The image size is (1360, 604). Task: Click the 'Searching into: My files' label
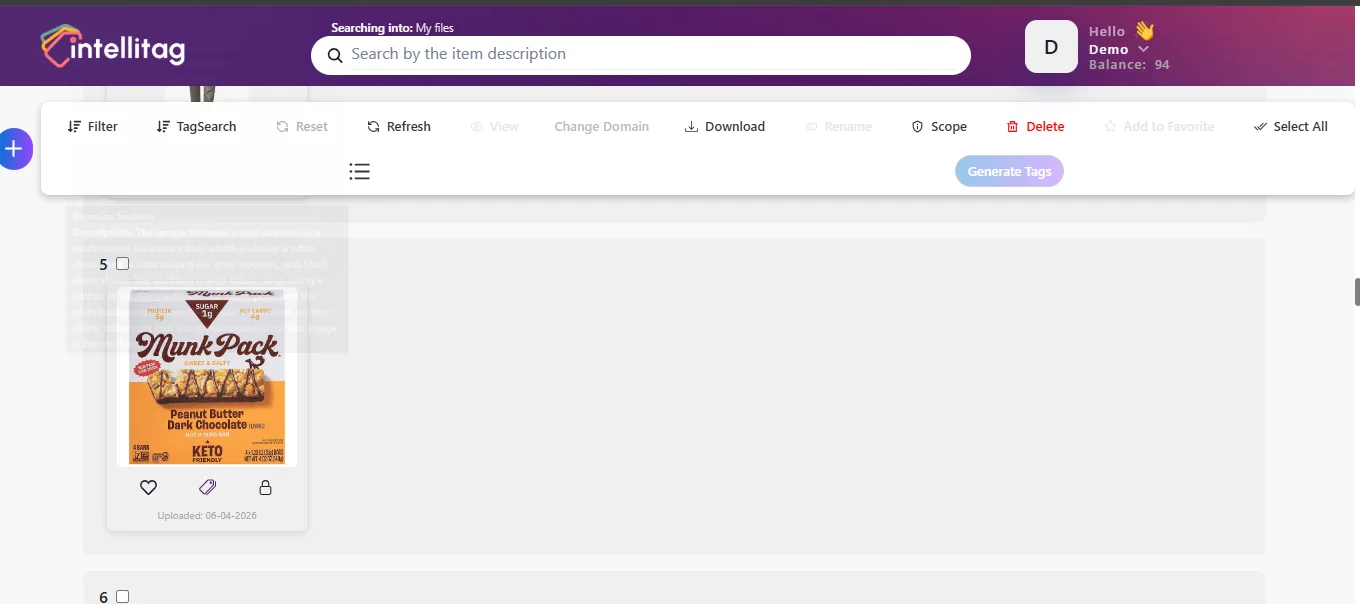(392, 28)
